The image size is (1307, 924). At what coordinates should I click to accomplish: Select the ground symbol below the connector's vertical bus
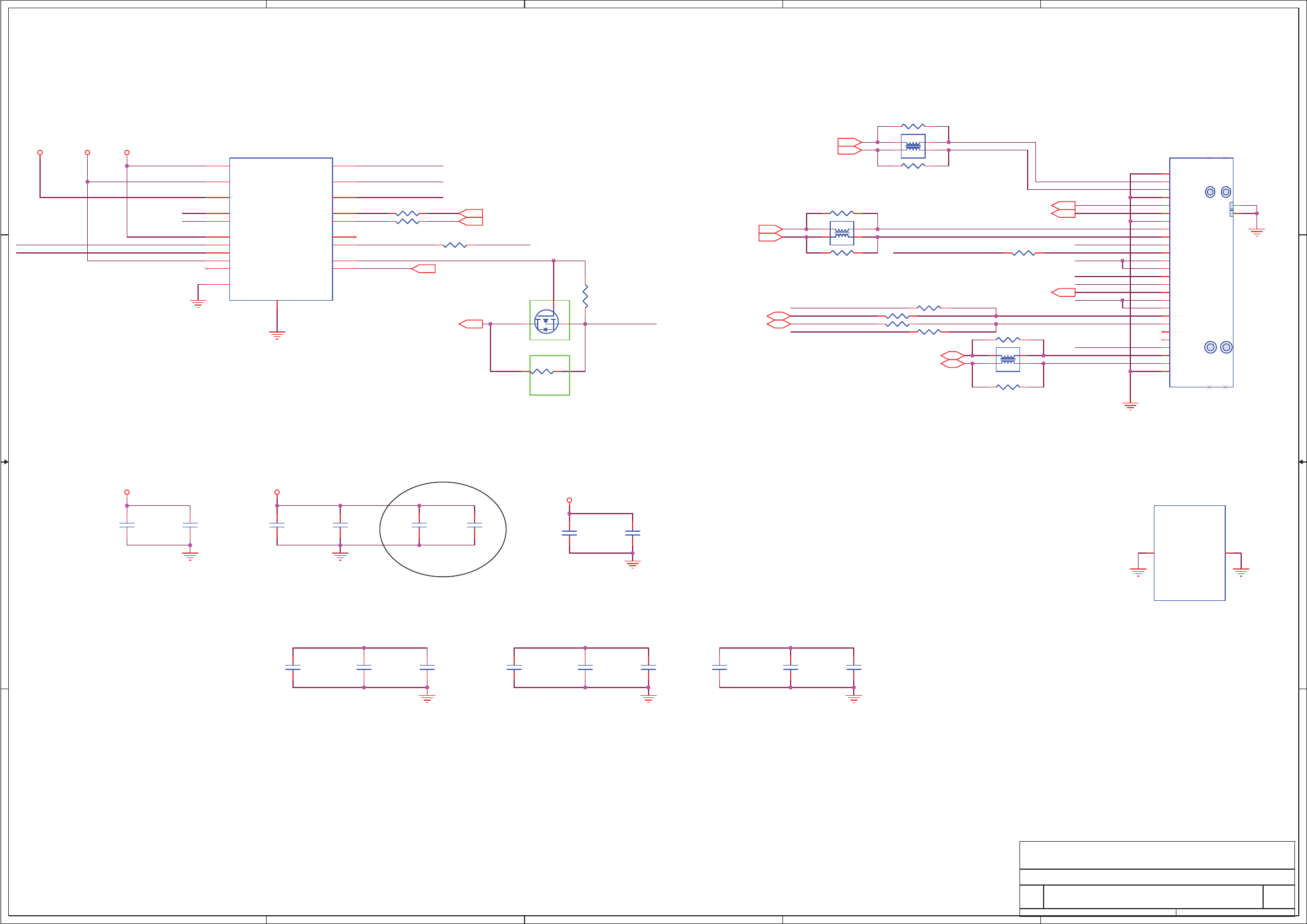(x=1130, y=406)
